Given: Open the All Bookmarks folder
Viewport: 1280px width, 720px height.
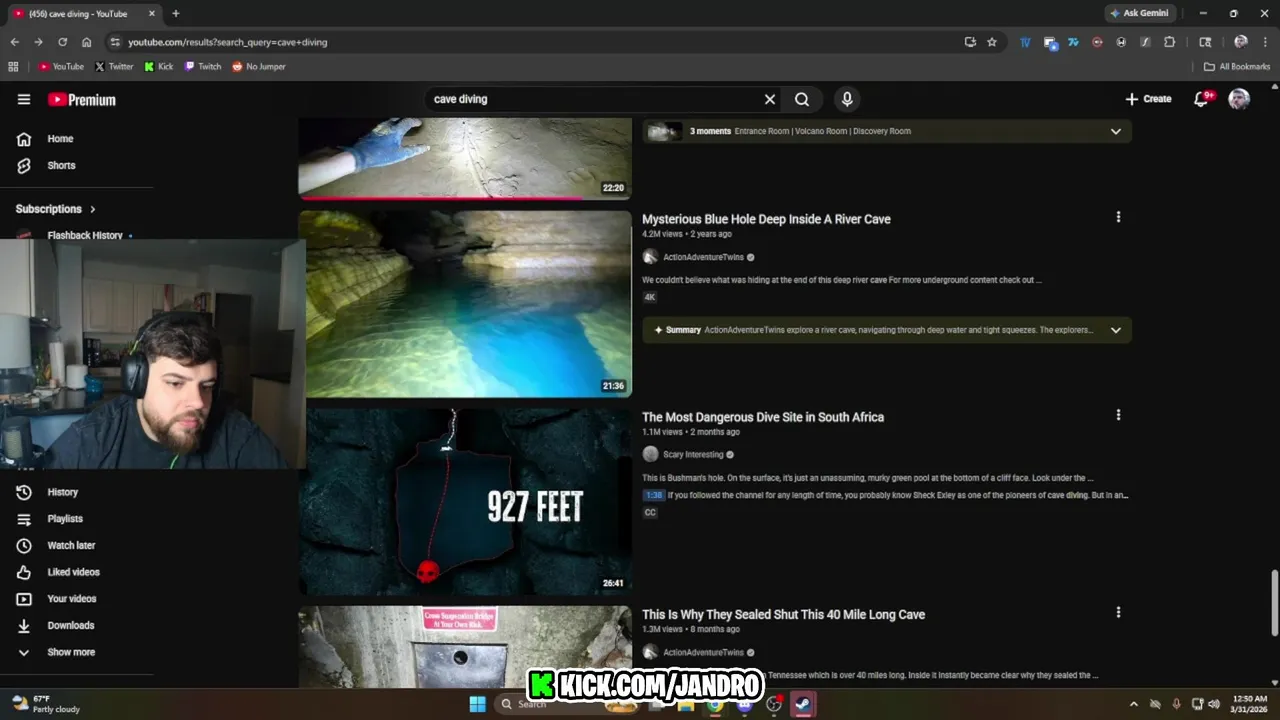Looking at the screenshot, I should [x=1237, y=67].
